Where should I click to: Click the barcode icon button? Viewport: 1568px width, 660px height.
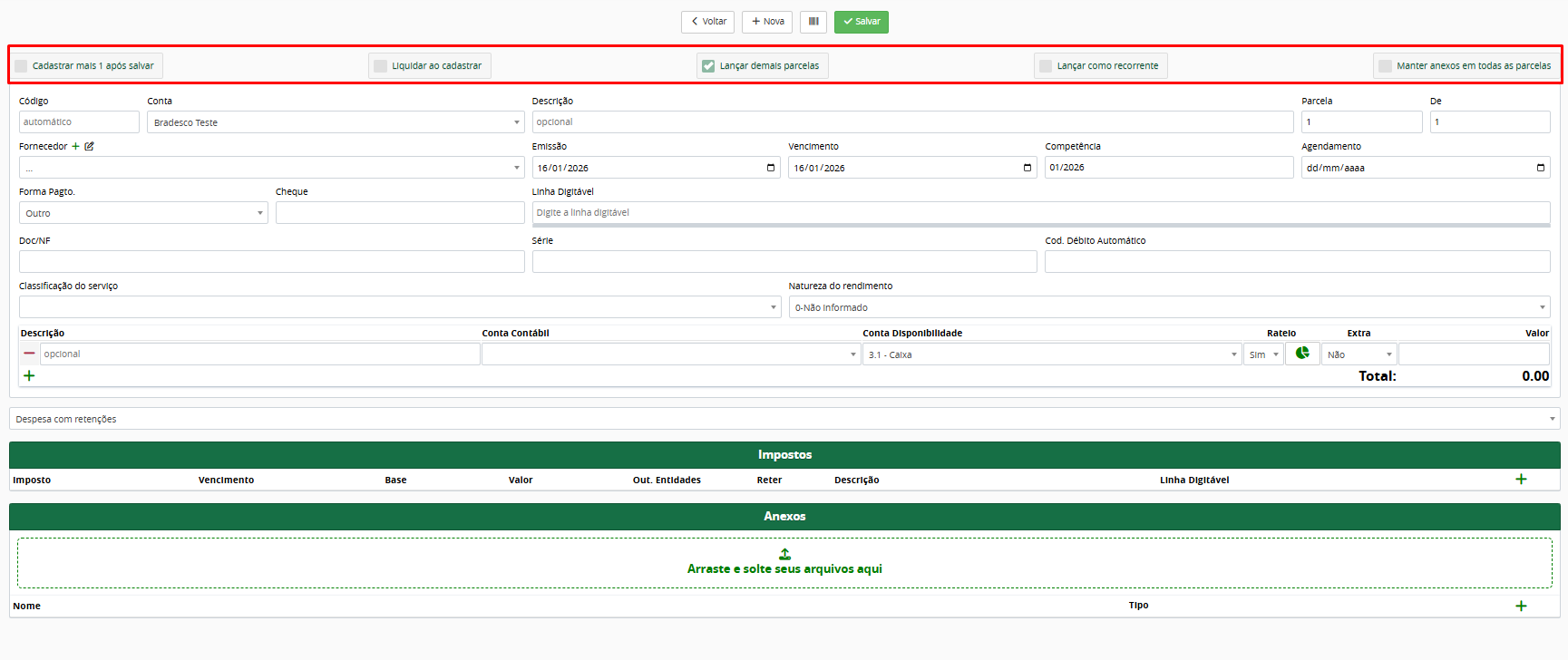[x=813, y=22]
